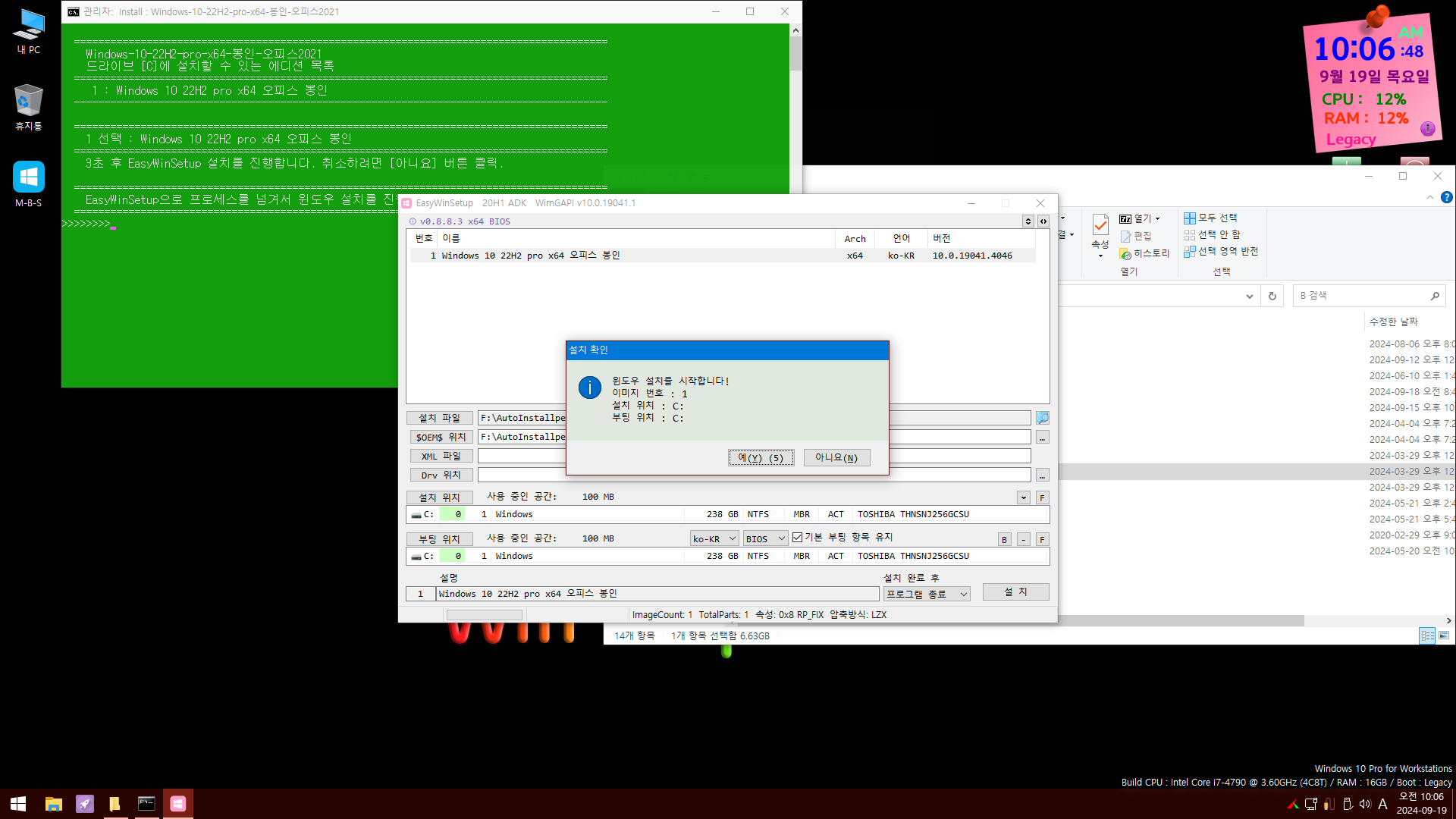Click the B button on boot location row
This screenshot has height=819, width=1456.
tap(1005, 539)
